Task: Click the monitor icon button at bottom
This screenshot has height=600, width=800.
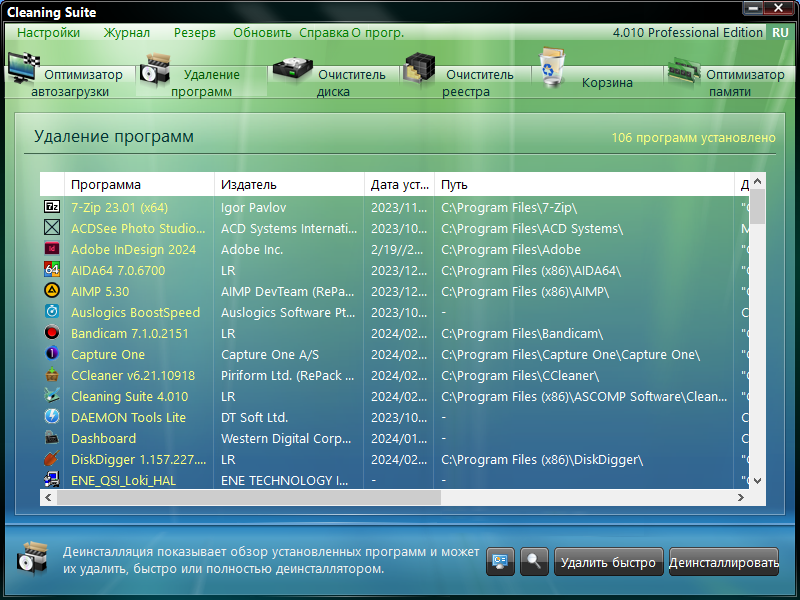Action: [x=500, y=562]
